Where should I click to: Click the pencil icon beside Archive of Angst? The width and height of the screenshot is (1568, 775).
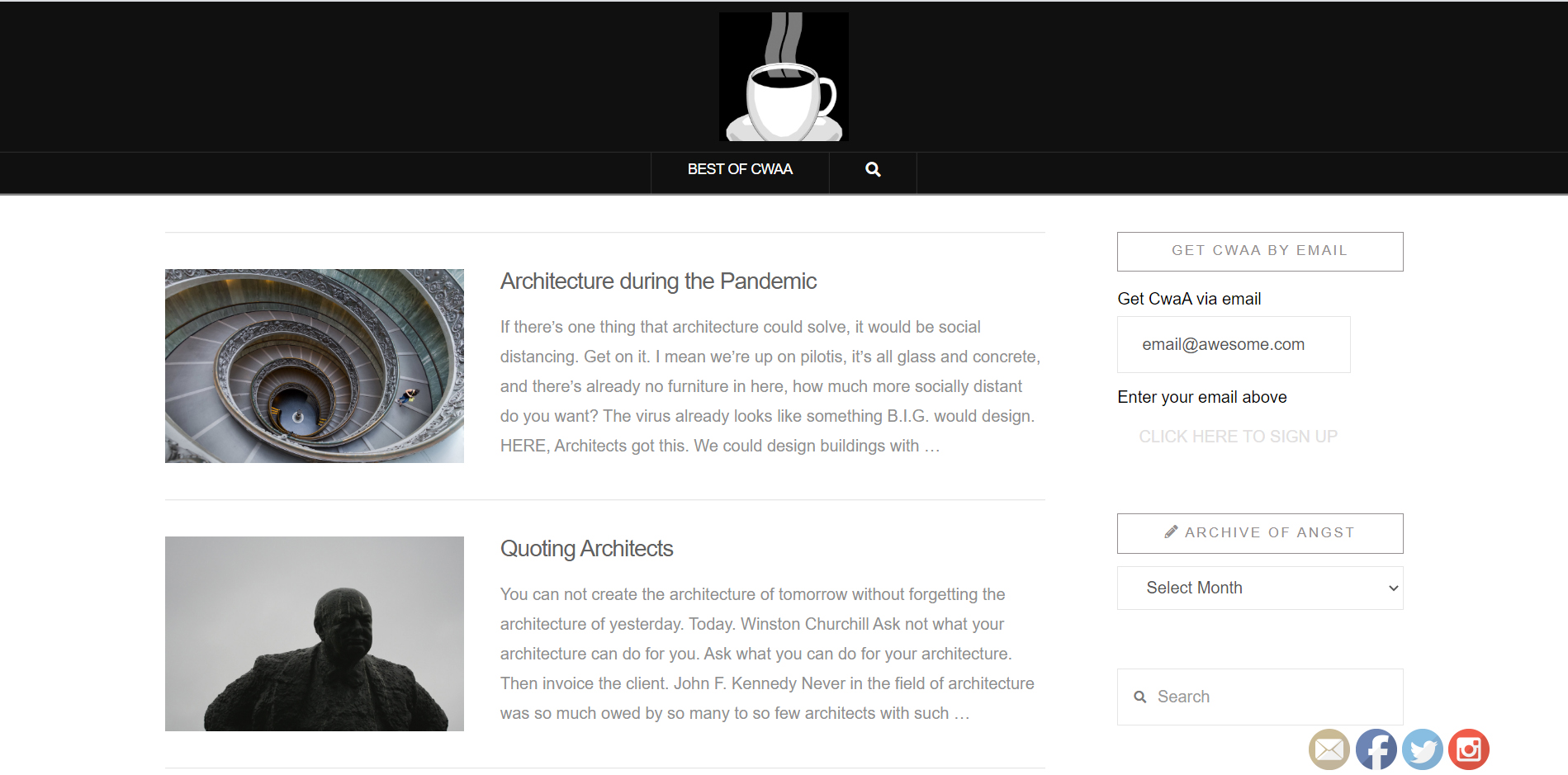[x=1171, y=532]
